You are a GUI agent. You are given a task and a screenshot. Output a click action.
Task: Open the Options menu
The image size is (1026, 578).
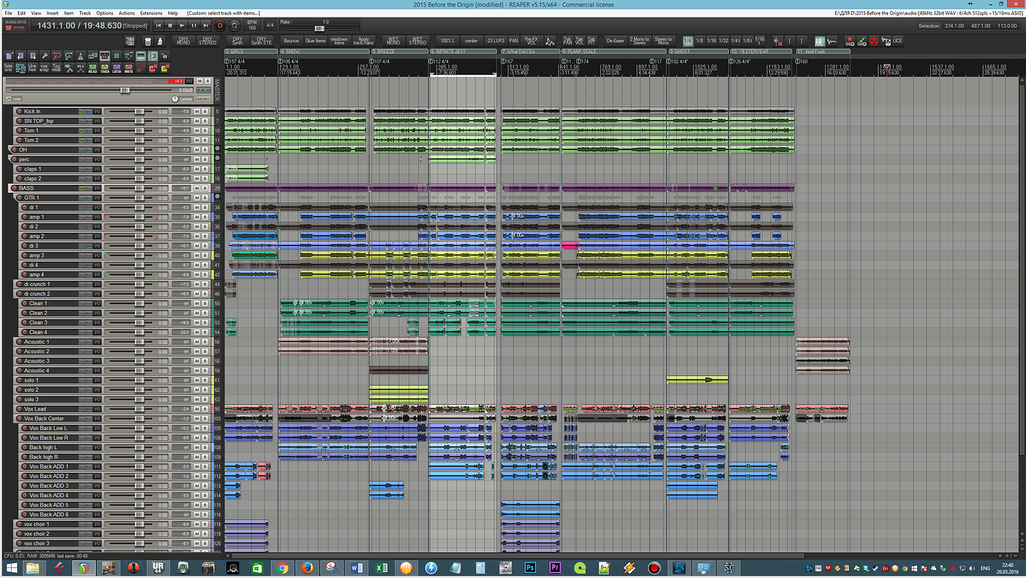(x=105, y=12)
